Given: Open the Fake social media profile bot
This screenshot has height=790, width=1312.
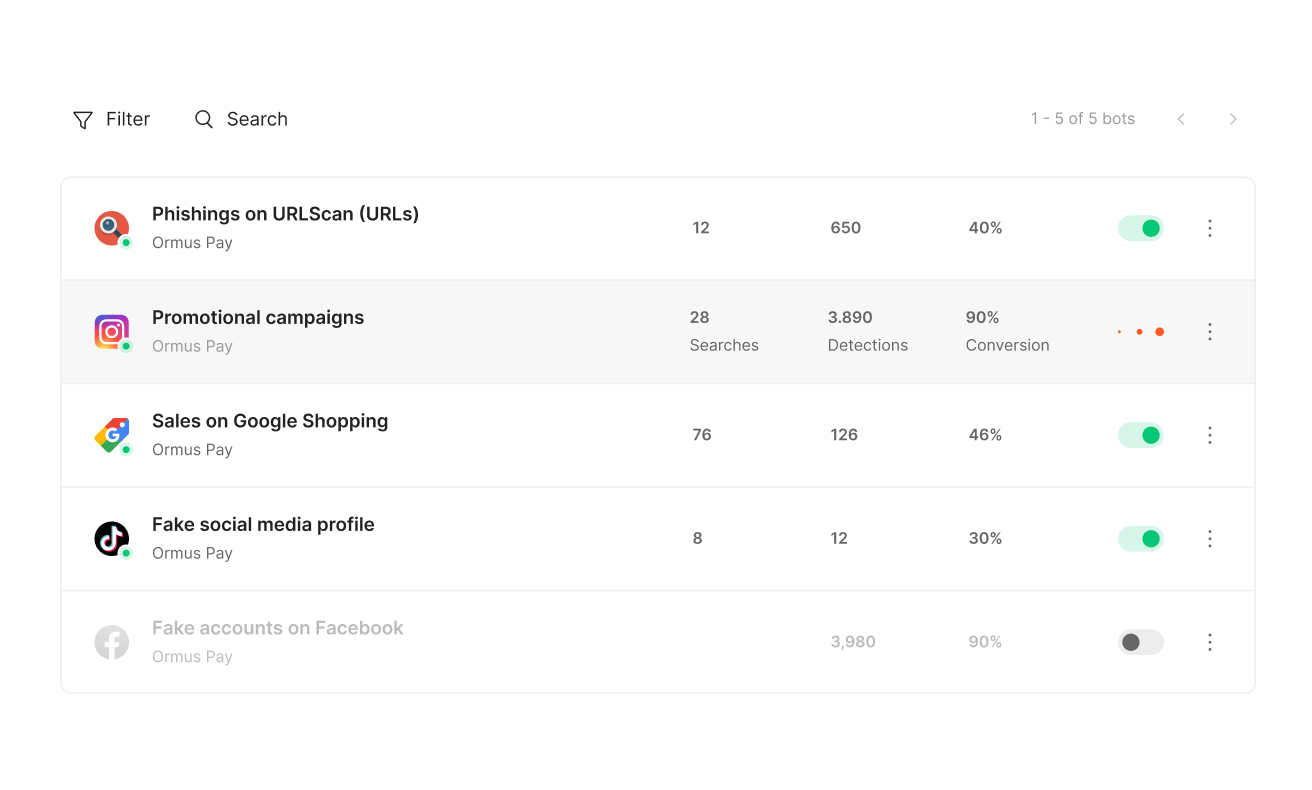Looking at the screenshot, I should coord(263,525).
